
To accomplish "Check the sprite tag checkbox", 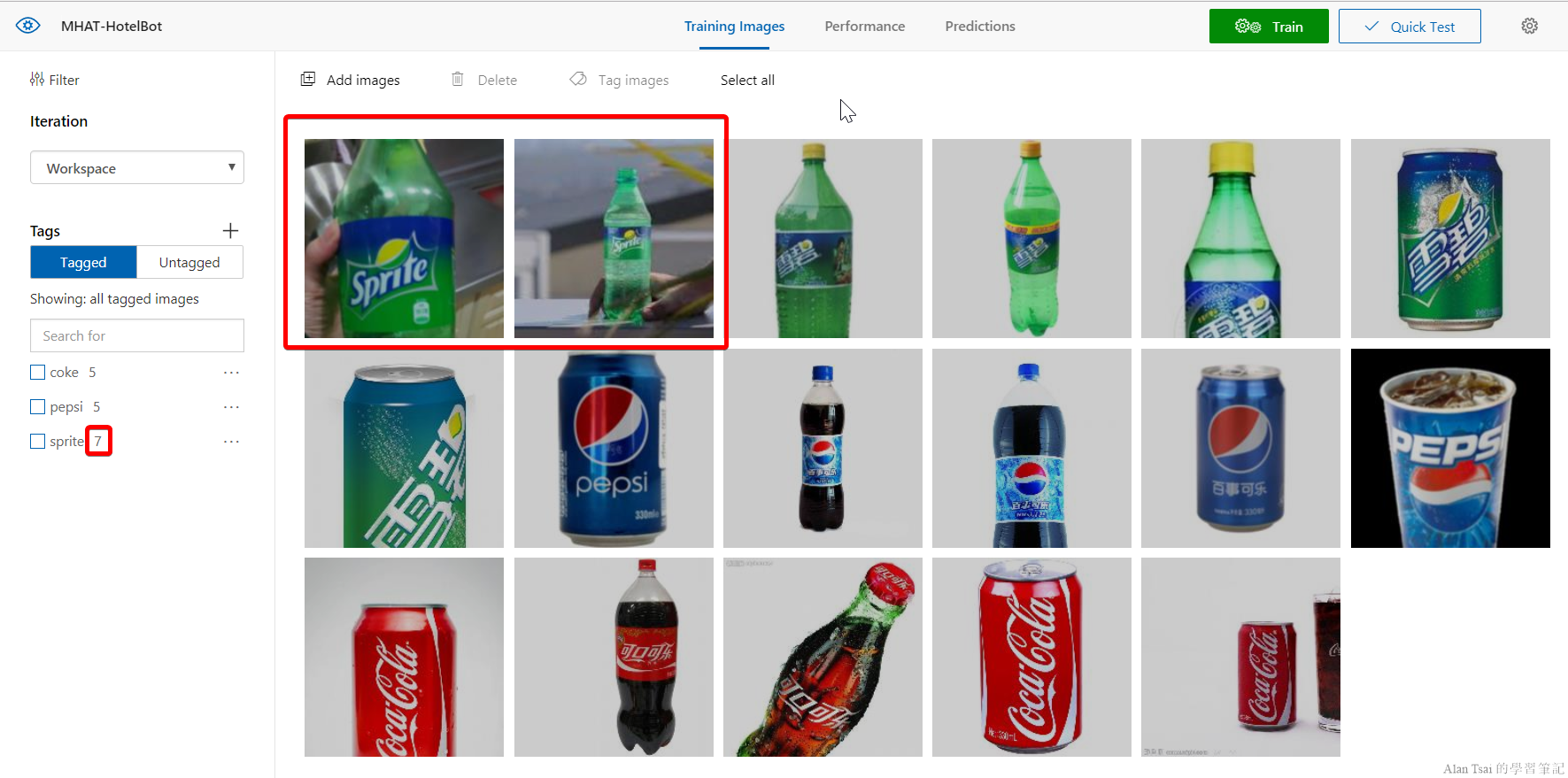I will (x=37, y=442).
